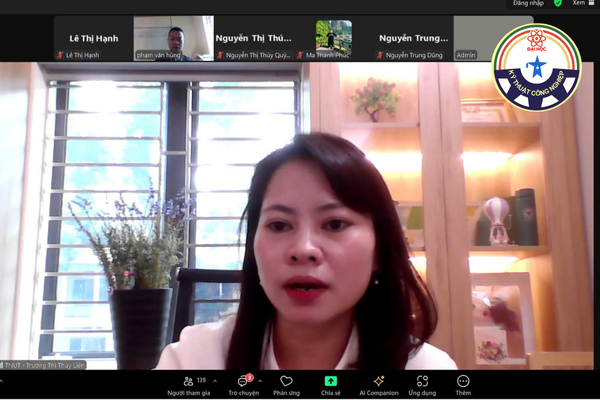Click the main speaker video area
Image resolution: width=600 pixels, height=400 pixels.
[300, 220]
